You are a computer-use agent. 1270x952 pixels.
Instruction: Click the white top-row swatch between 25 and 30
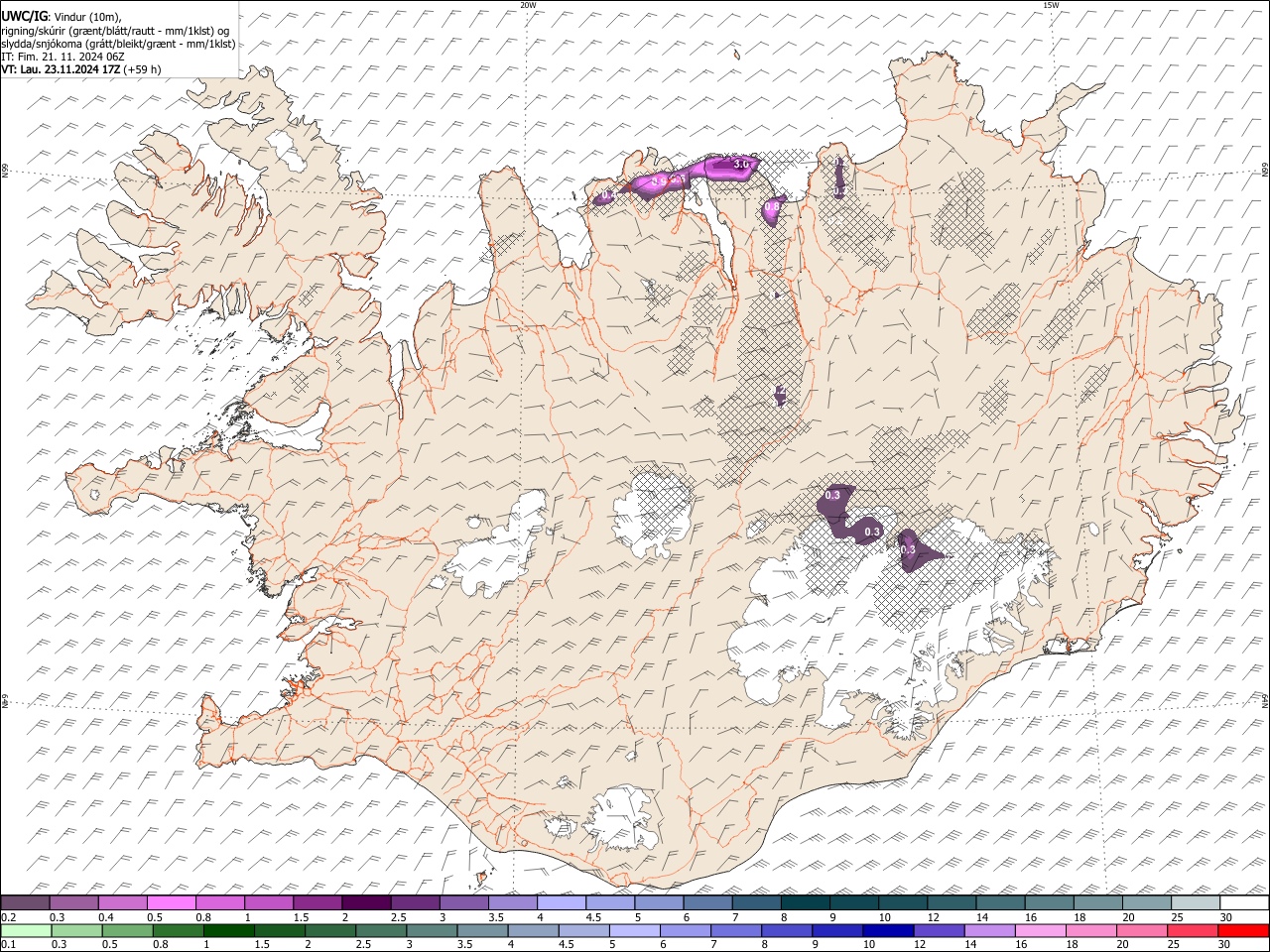pyautogui.click(x=1196, y=902)
